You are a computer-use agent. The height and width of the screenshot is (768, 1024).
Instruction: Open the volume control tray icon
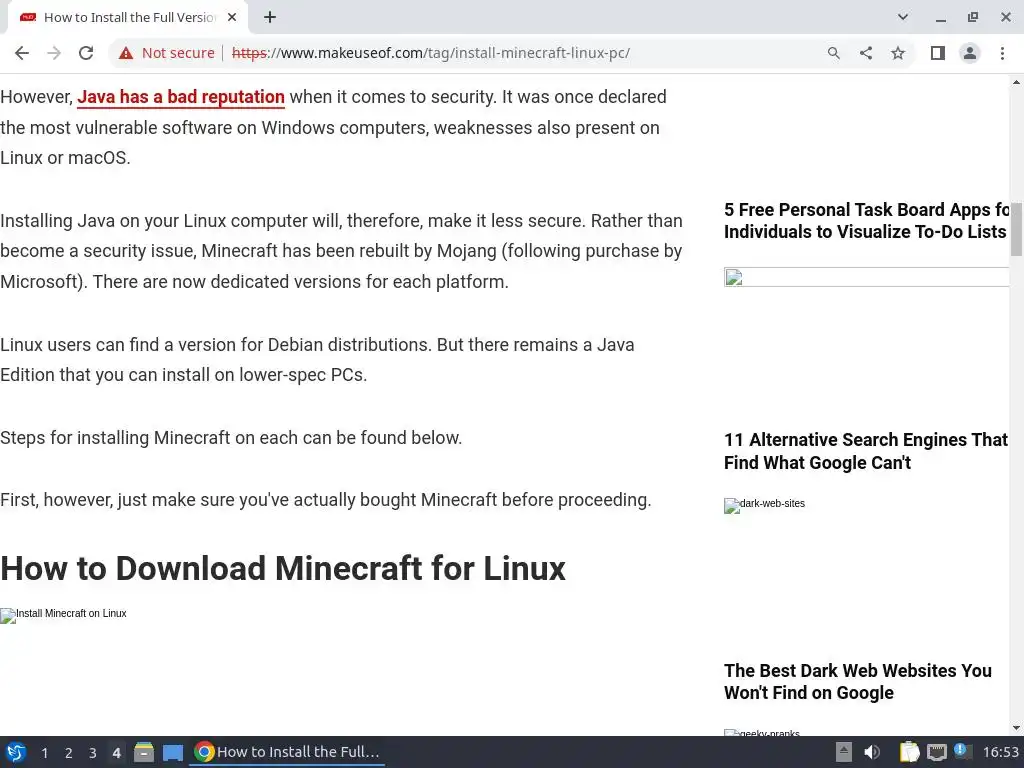point(872,752)
